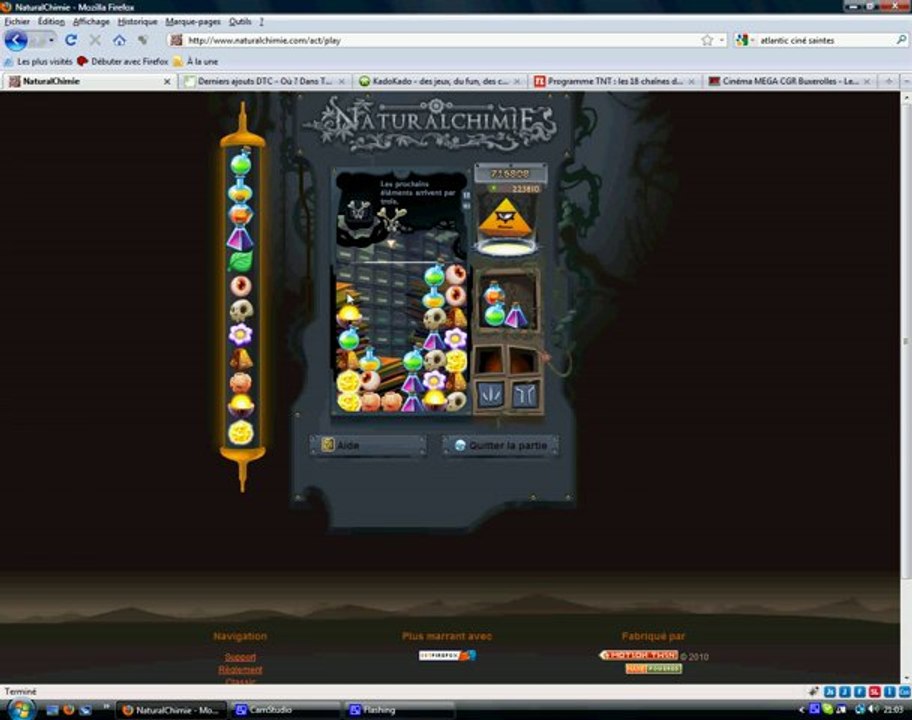Switch to Flashing in taskbar
The width and height of the screenshot is (912, 720).
[x=399, y=710]
